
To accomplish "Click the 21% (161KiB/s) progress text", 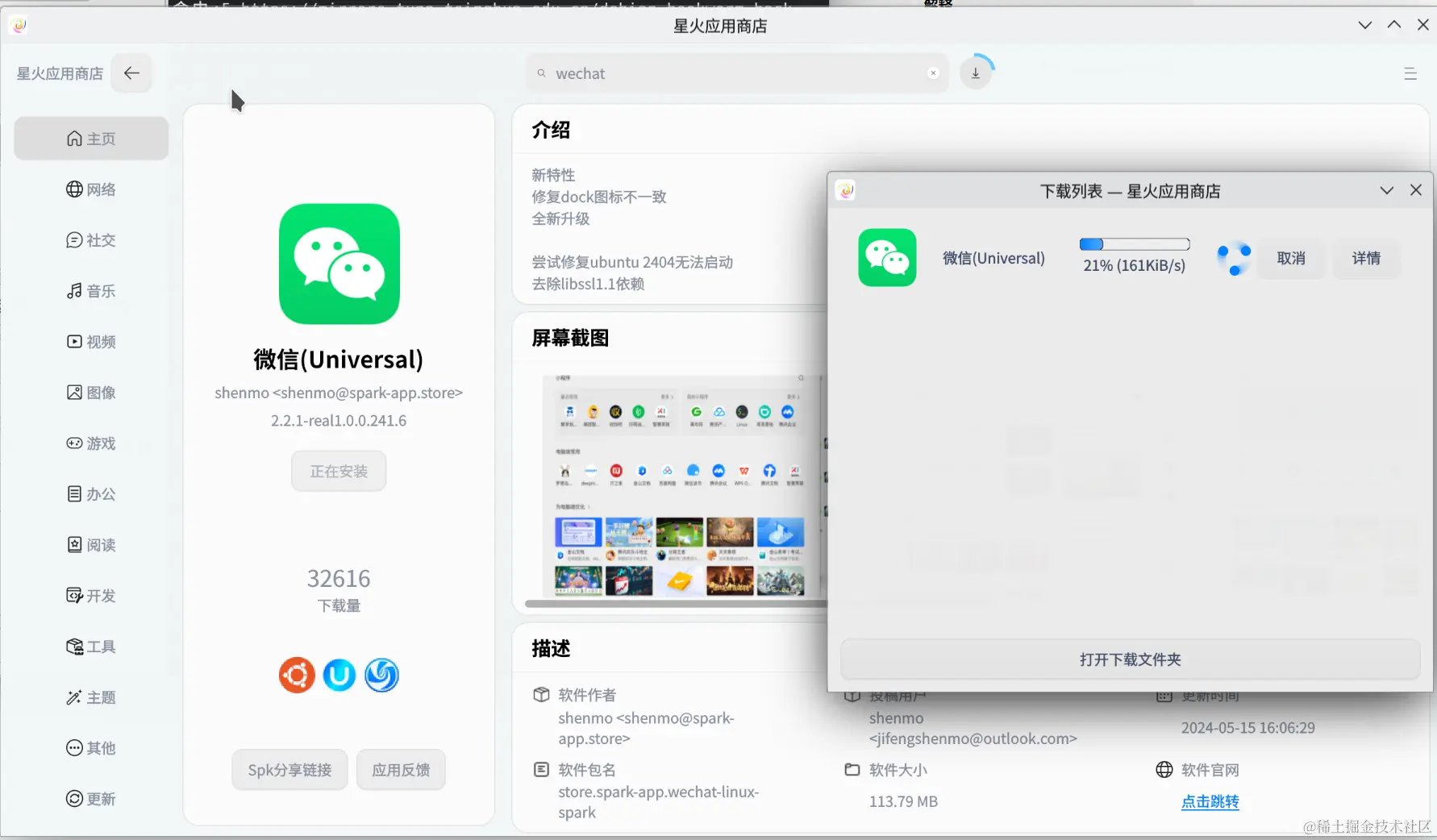I will pos(1134,265).
